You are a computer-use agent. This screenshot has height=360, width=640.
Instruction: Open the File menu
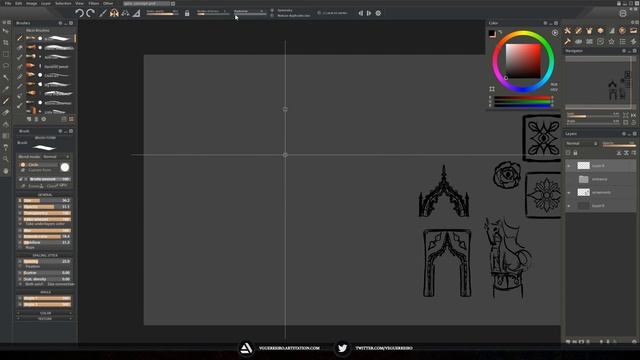click(8, 3)
